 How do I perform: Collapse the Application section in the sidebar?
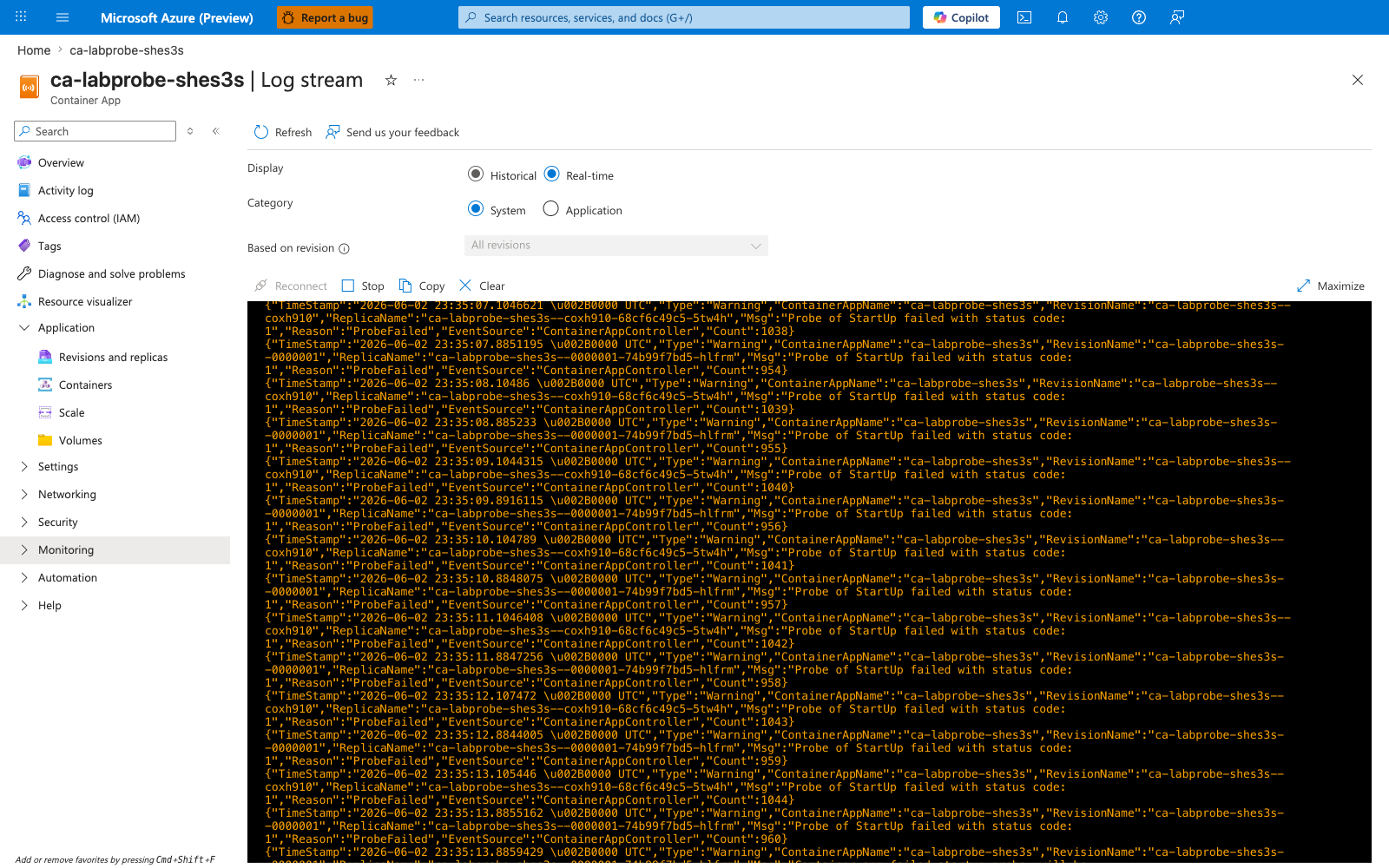(x=24, y=327)
